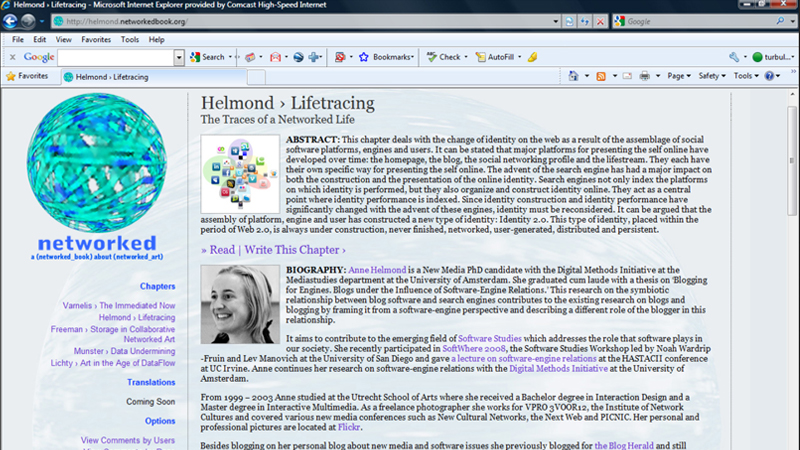This screenshot has height=450, width=800.
Task: Click the yellow highlighter icon in Google Toolbar
Action: (533, 57)
